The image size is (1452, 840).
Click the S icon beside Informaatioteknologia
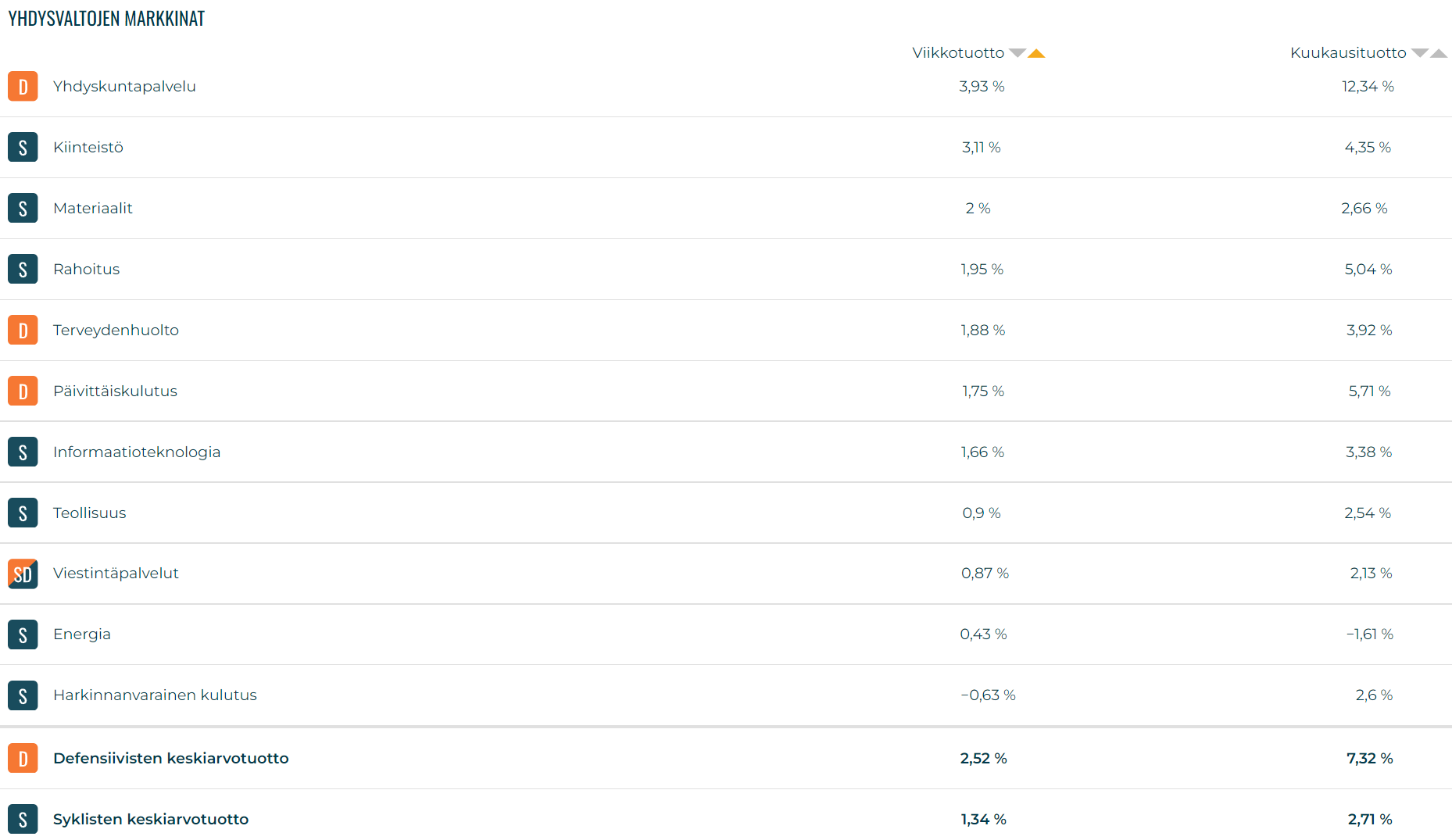23,452
